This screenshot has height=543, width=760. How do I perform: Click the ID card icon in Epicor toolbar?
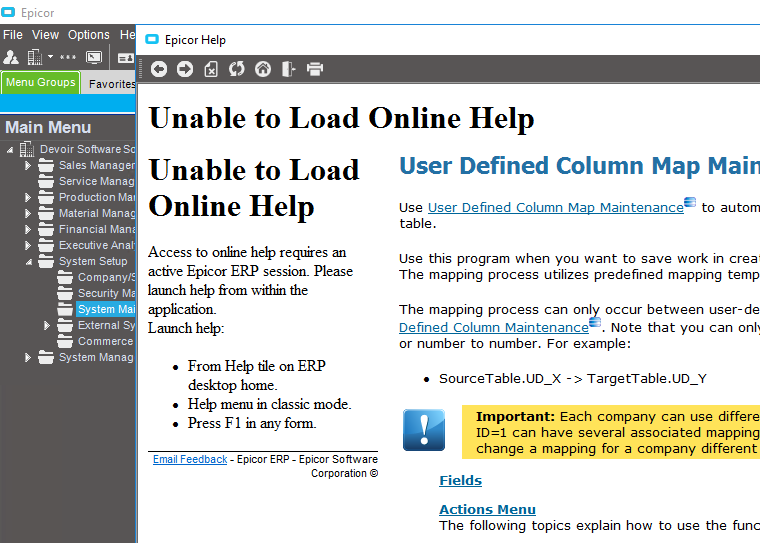pyautogui.click(x=126, y=58)
